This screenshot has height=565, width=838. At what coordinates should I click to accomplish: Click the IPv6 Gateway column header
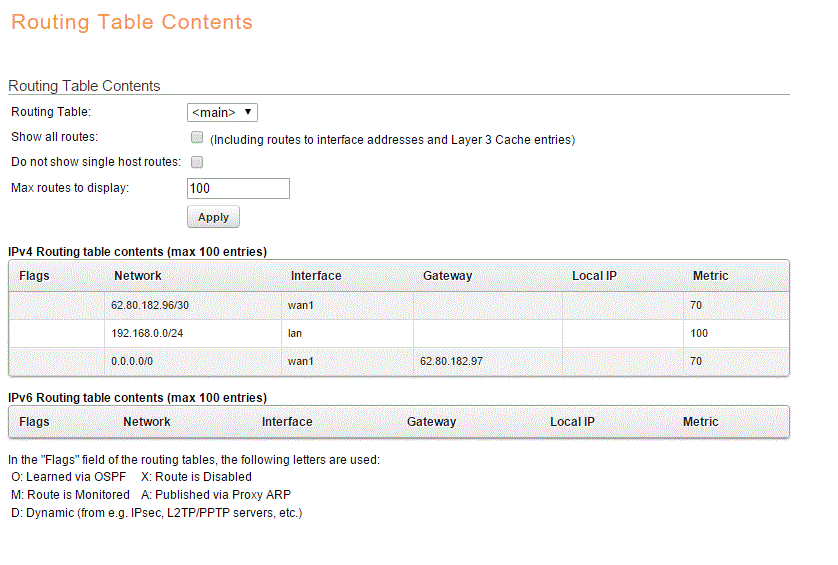tap(431, 422)
